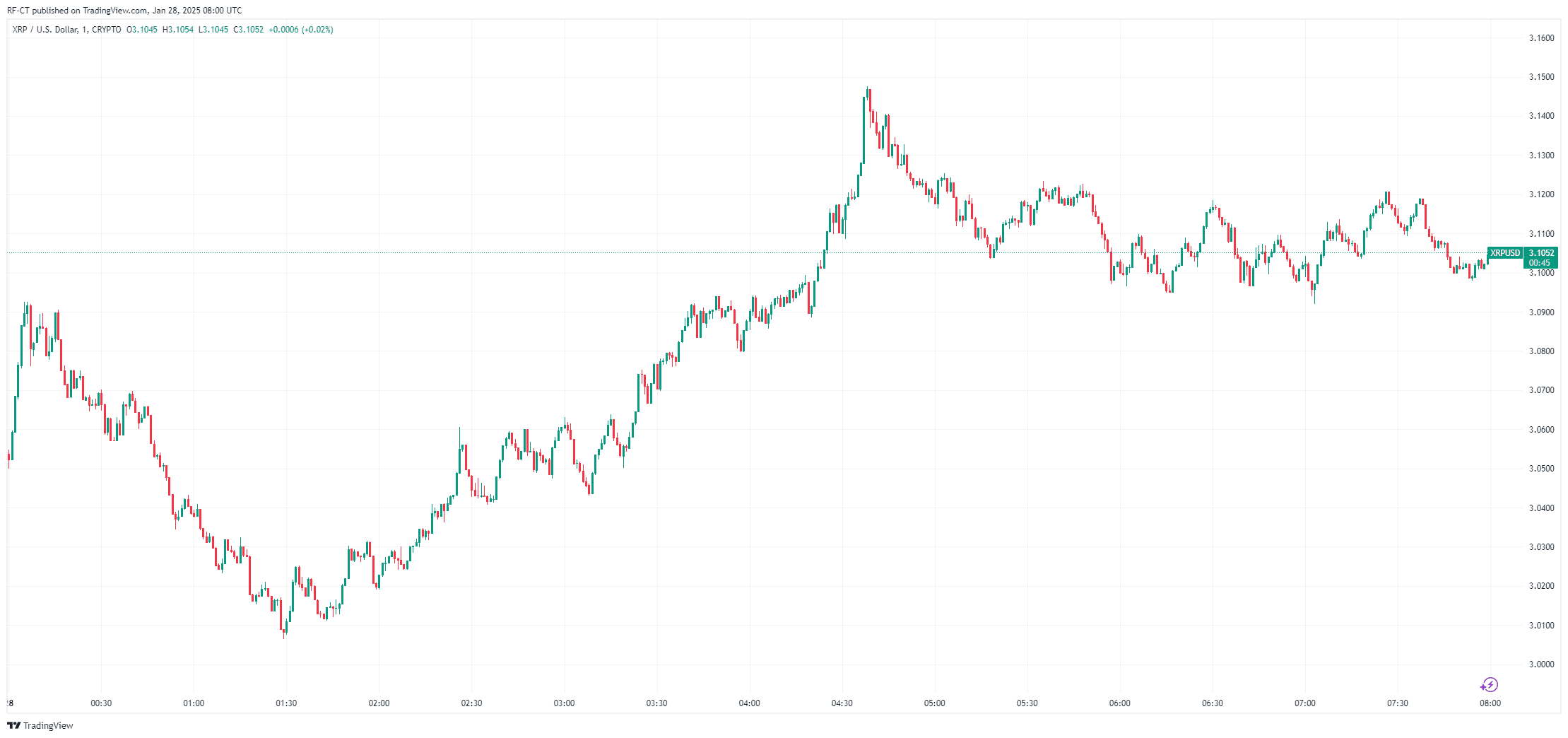The width and height of the screenshot is (1568, 738).
Task: Click the current price 3.1052 label
Action: (1540, 253)
